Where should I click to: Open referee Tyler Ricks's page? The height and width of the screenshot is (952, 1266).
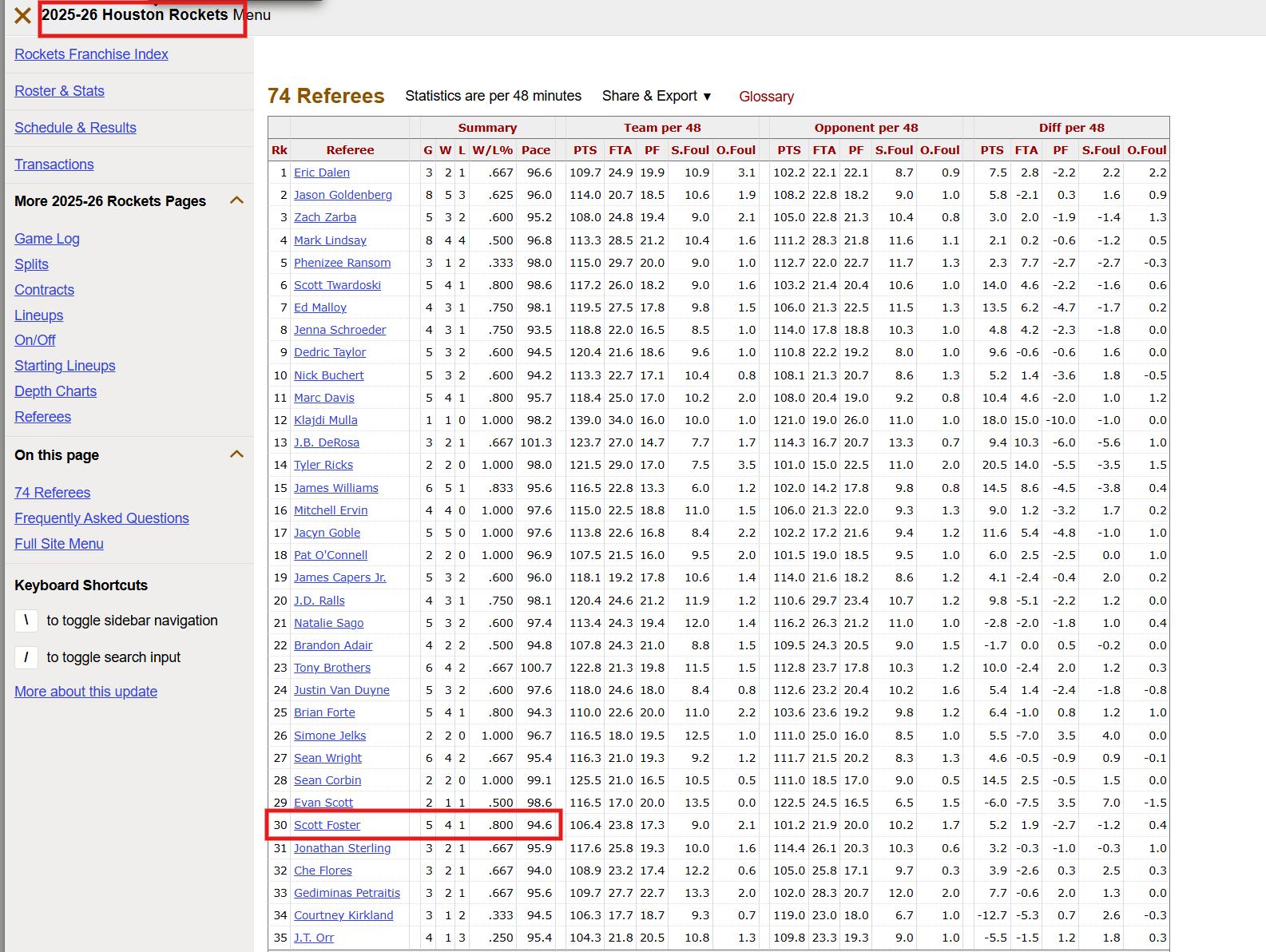click(x=323, y=465)
